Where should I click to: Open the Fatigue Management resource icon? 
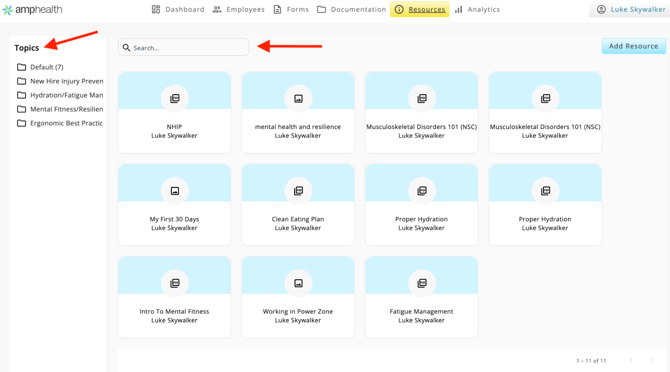[x=422, y=283]
